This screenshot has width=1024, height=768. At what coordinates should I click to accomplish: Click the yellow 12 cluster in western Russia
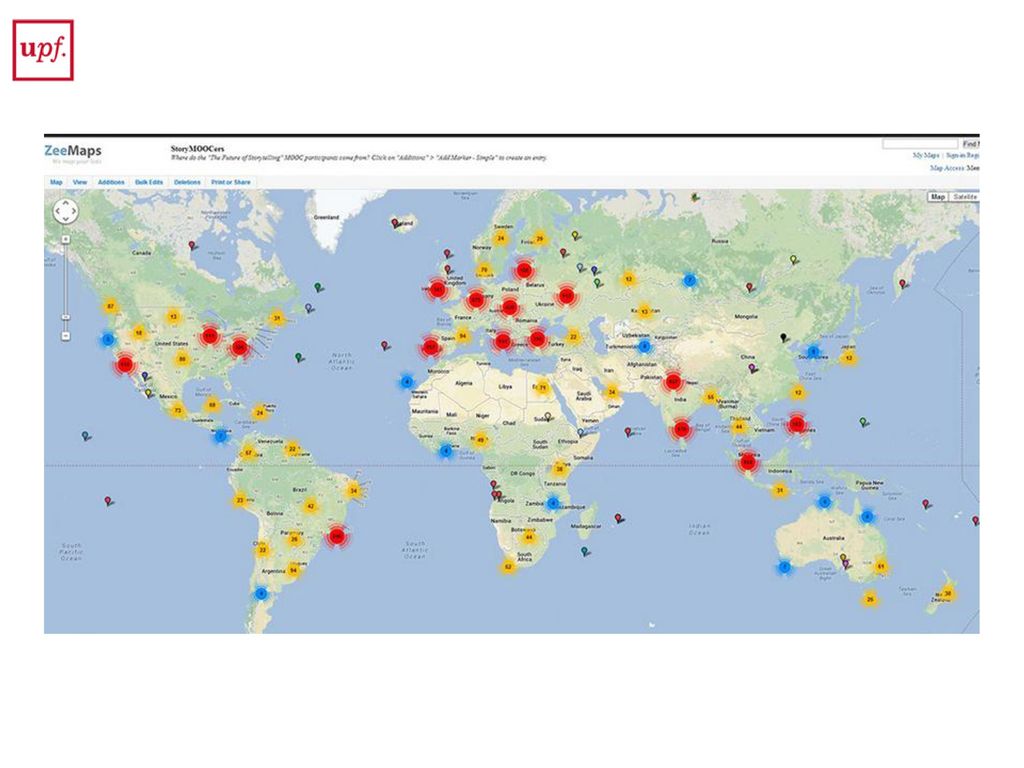pos(628,279)
